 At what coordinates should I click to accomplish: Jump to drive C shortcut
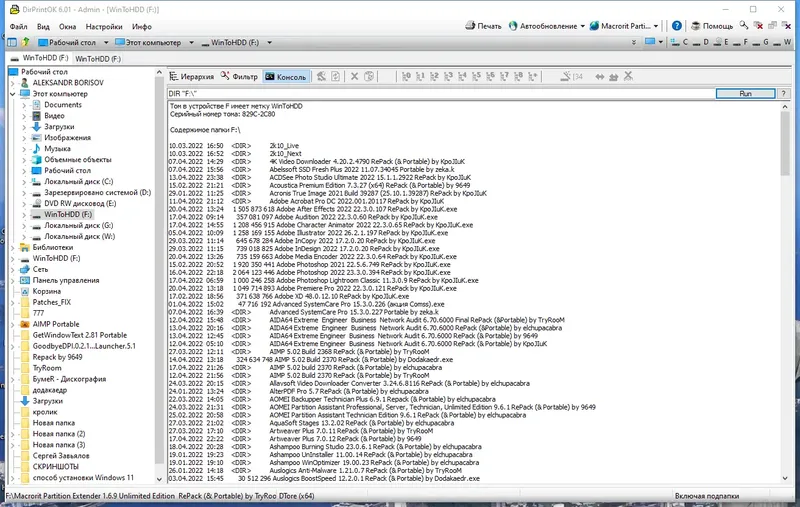pos(679,42)
